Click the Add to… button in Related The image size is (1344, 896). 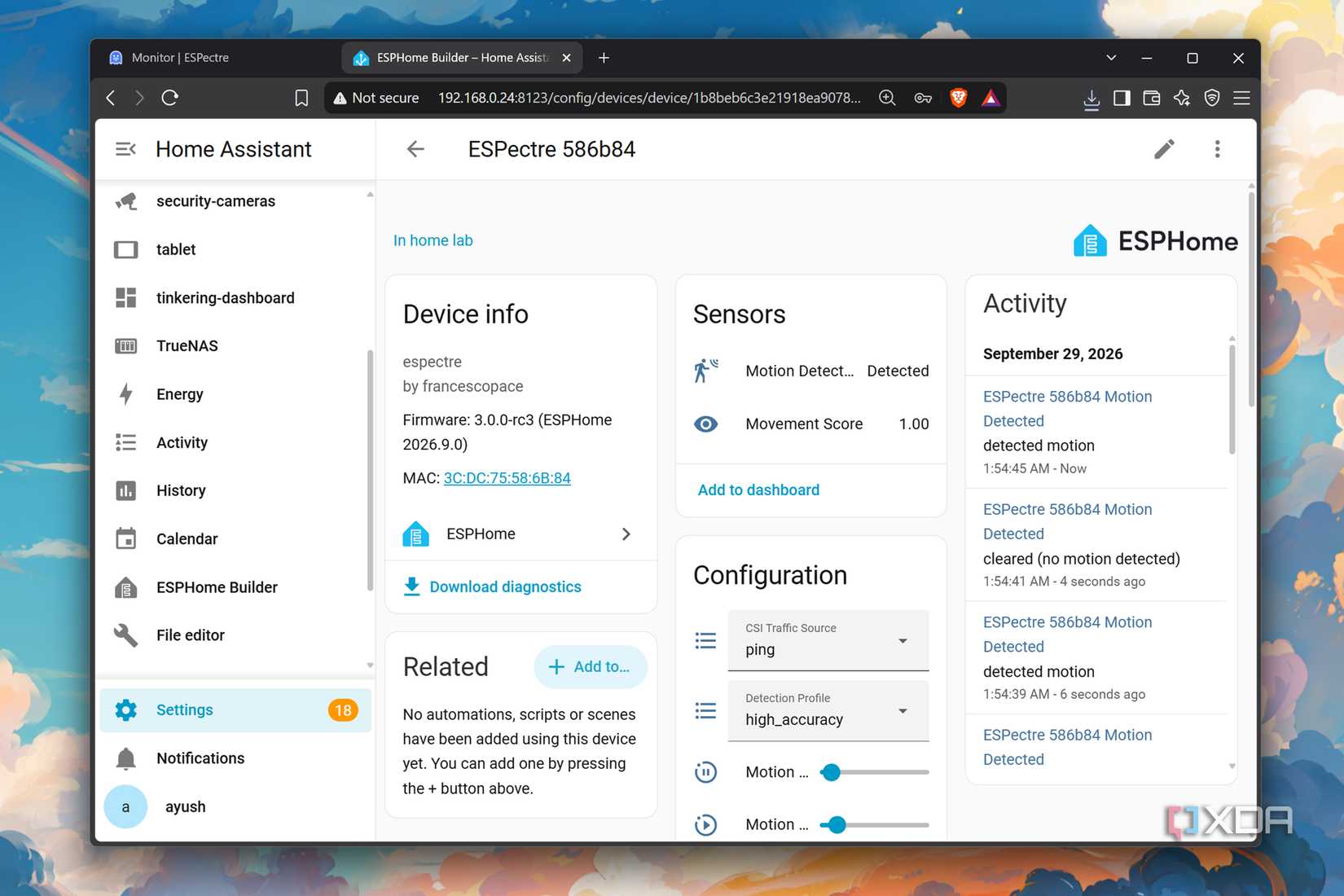[591, 667]
